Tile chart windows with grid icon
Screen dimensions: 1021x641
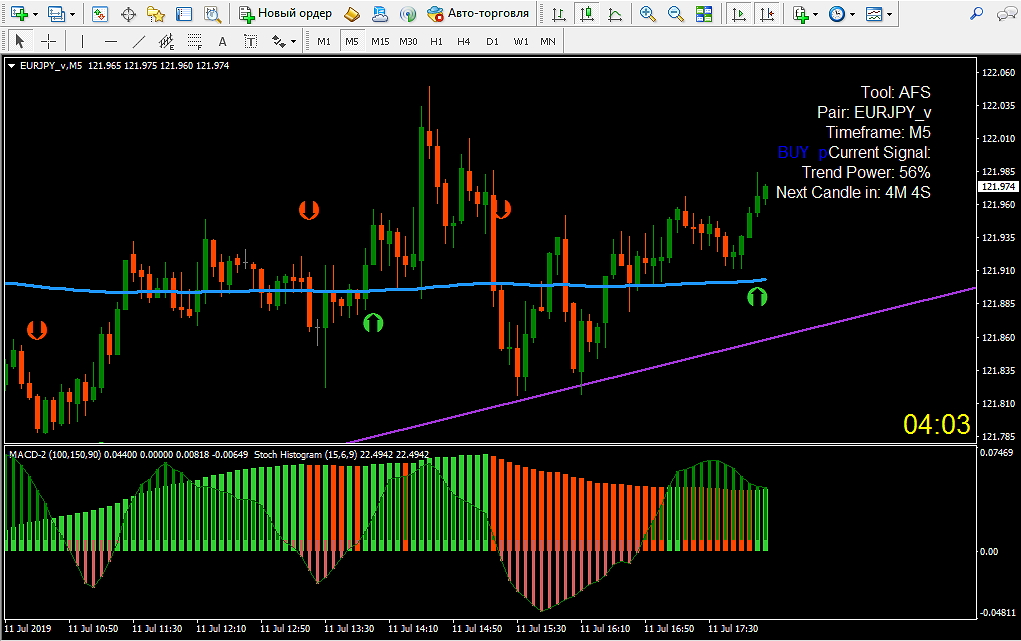tap(704, 14)
